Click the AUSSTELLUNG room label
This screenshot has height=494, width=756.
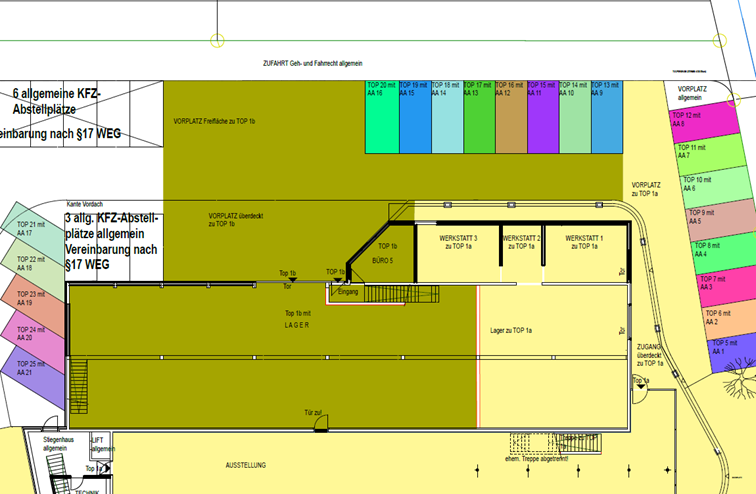[247, 467]
